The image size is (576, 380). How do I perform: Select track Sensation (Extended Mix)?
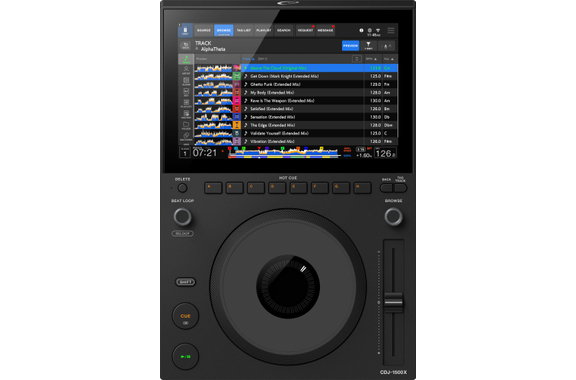(x=320, y=117)
